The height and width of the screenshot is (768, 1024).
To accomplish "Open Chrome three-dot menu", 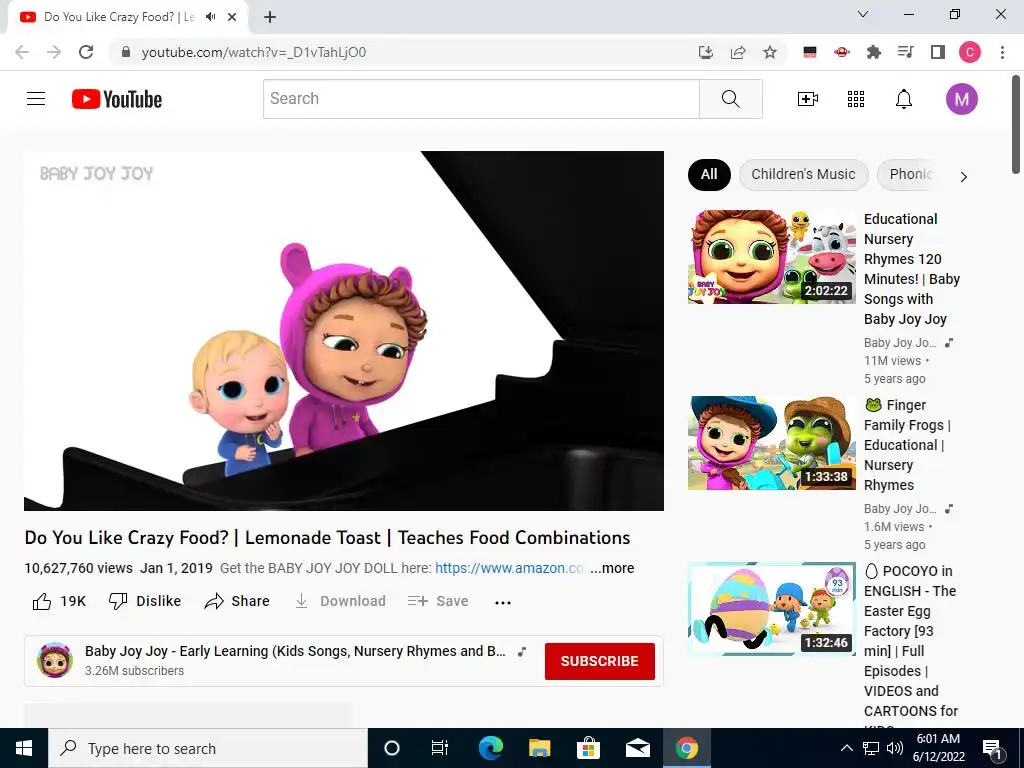I will click(x=1002, y=52).
